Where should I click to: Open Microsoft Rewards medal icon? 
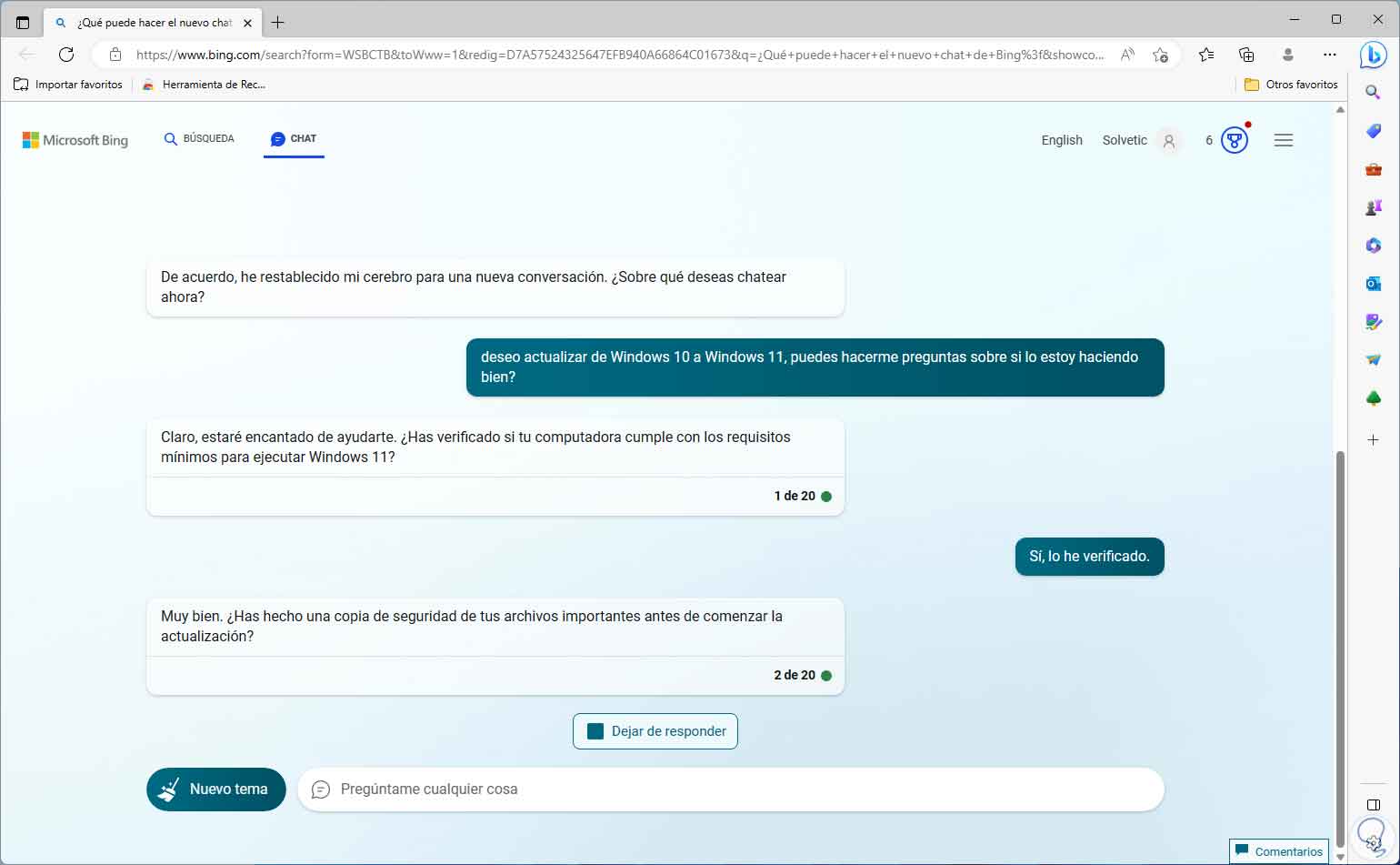coord(1234,140)
